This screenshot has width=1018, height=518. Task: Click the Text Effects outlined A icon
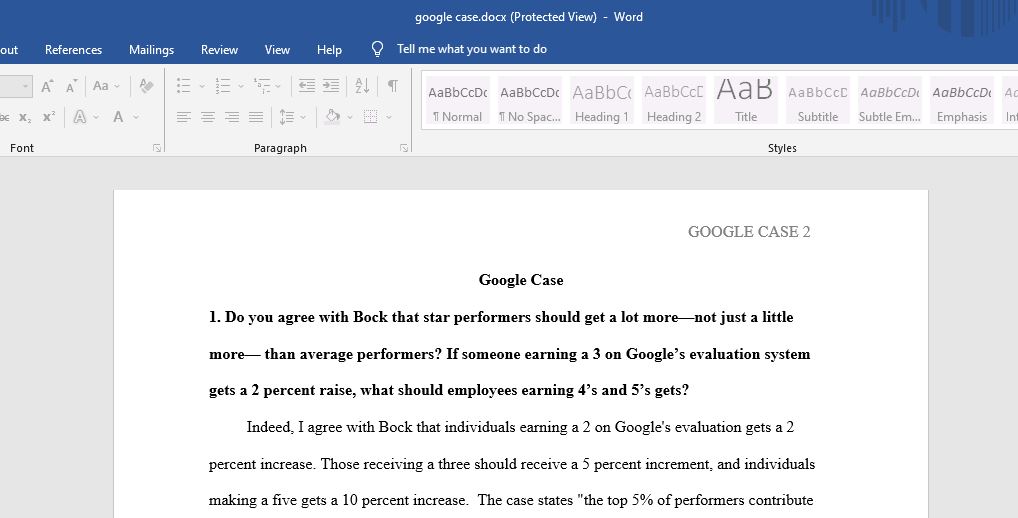[80, 117]
